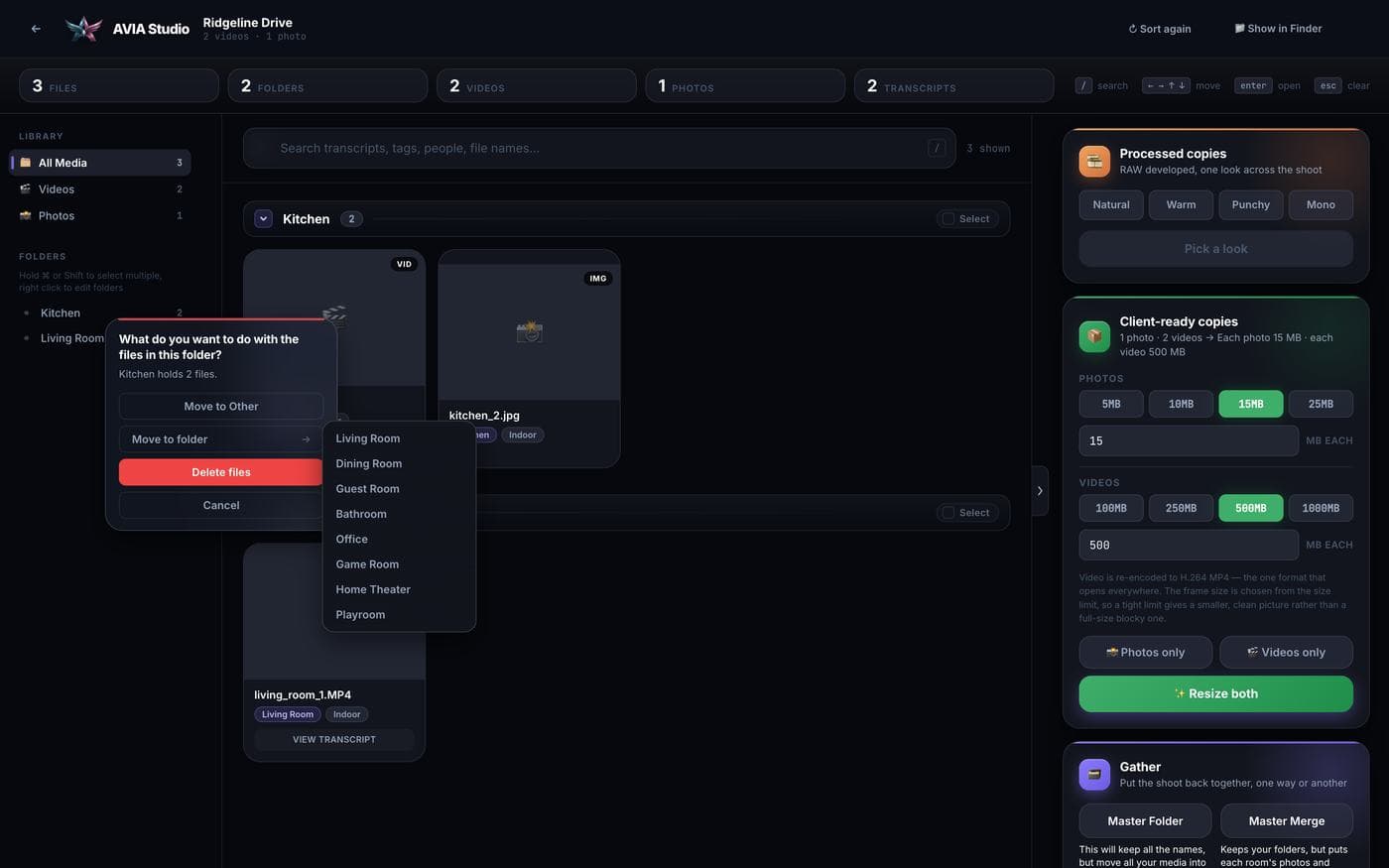The image size is (1389, 868).
Task: Choose the 25MB photo size option
Action: [1321, 404]
